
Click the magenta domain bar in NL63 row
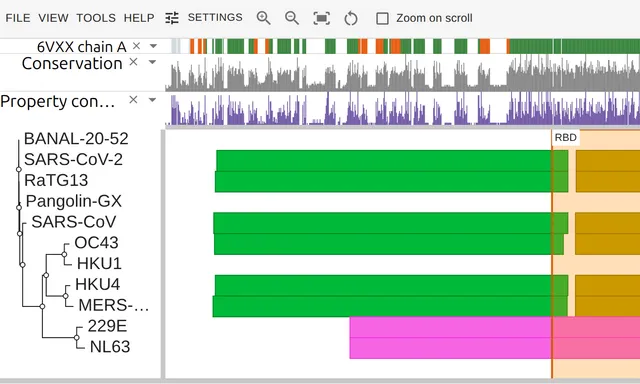coord(495,348)
